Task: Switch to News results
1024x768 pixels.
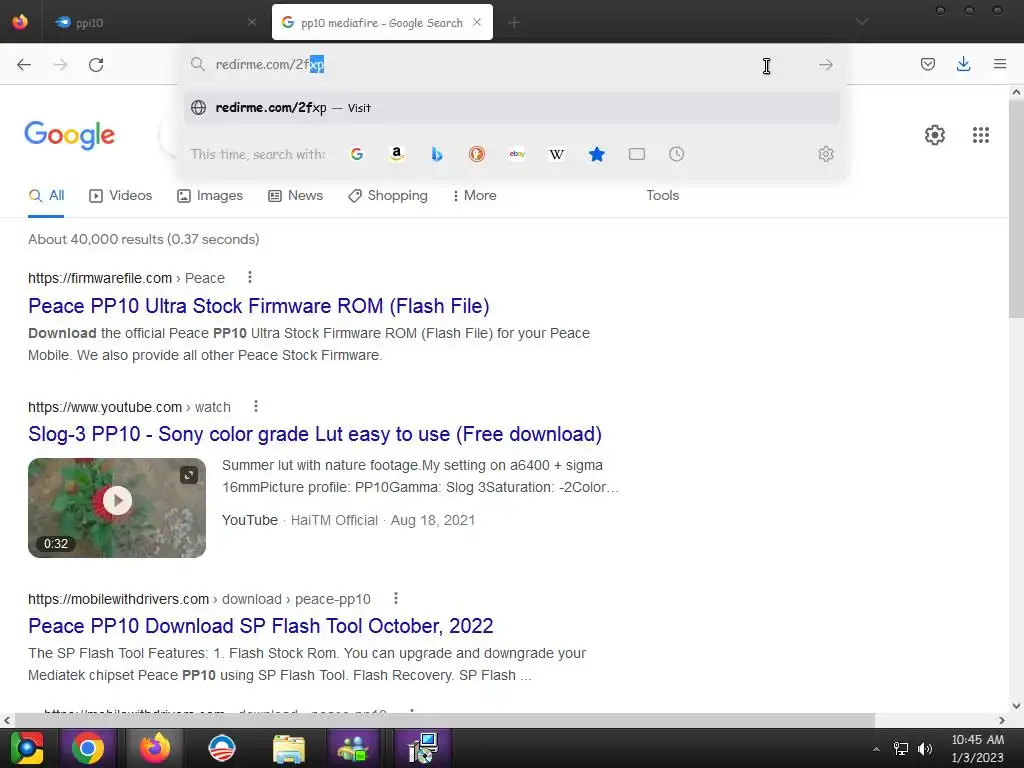Action: click(295, 195)
